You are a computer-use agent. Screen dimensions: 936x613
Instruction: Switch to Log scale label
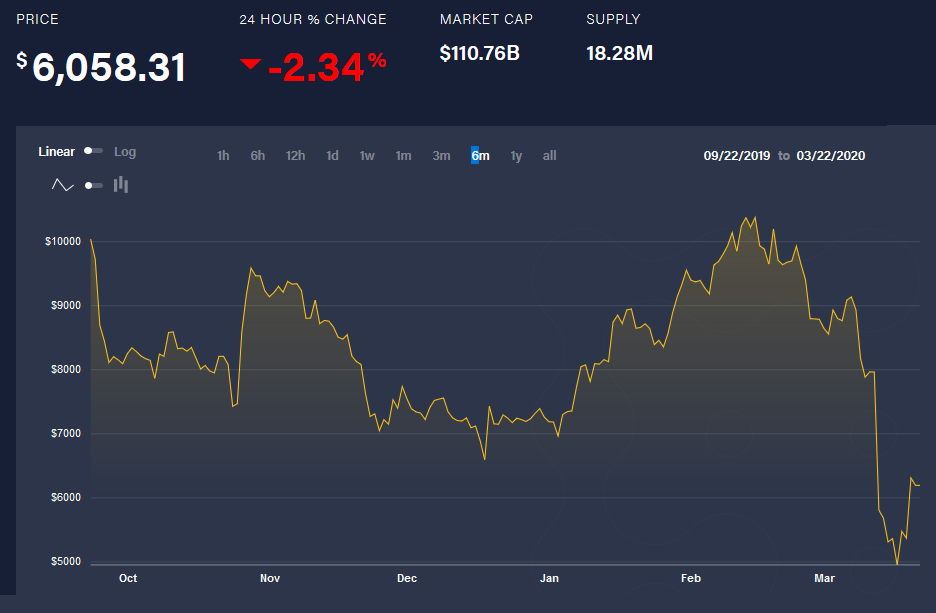[125, 152]
